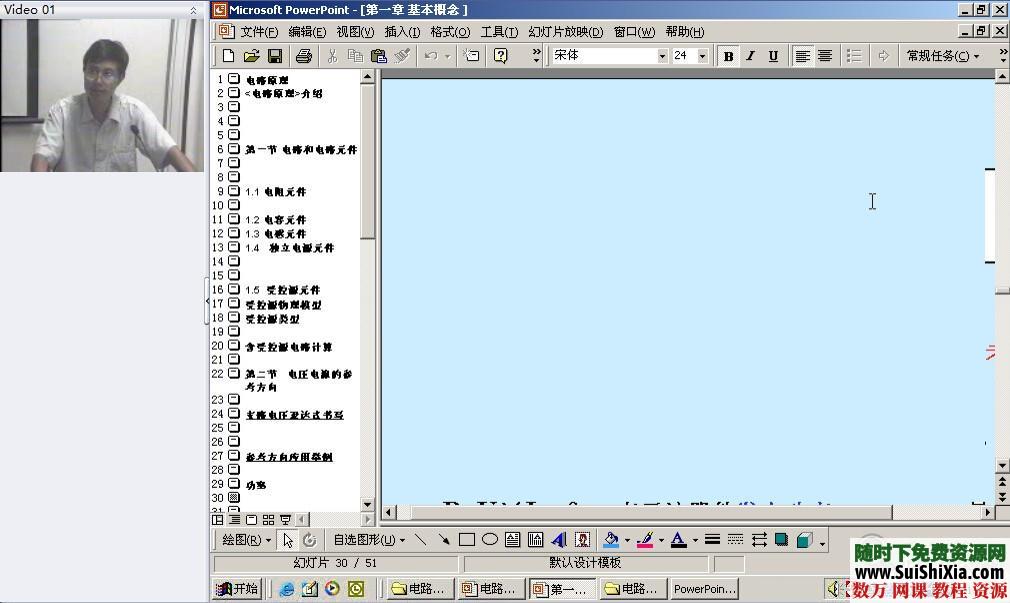Select the Rectangle drawing tool
Viewport: 1010px width, 603px height.
pyautogui.click(x=466, y=540)
